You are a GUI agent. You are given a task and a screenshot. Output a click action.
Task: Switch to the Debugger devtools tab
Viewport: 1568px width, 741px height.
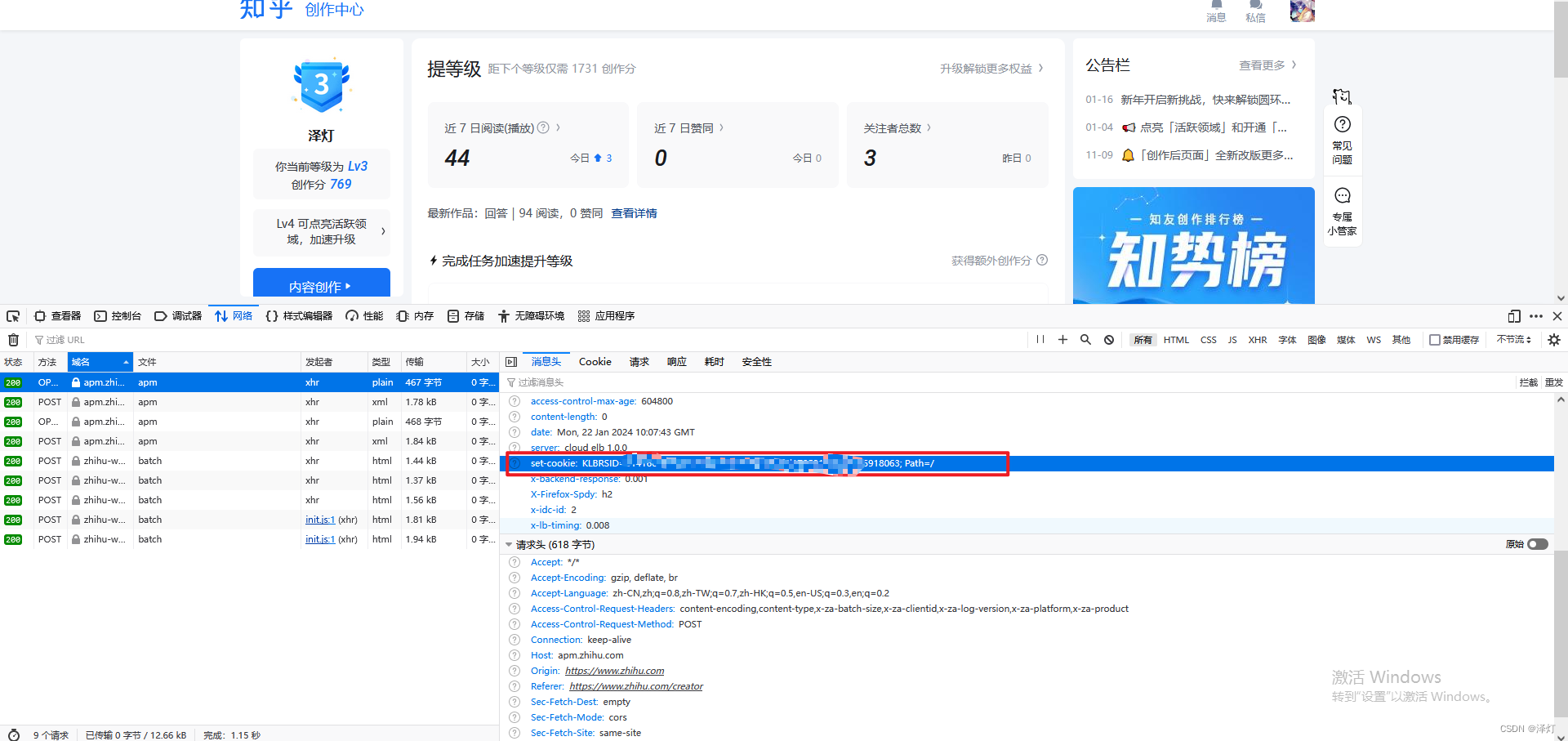click(x=178, y=316)
